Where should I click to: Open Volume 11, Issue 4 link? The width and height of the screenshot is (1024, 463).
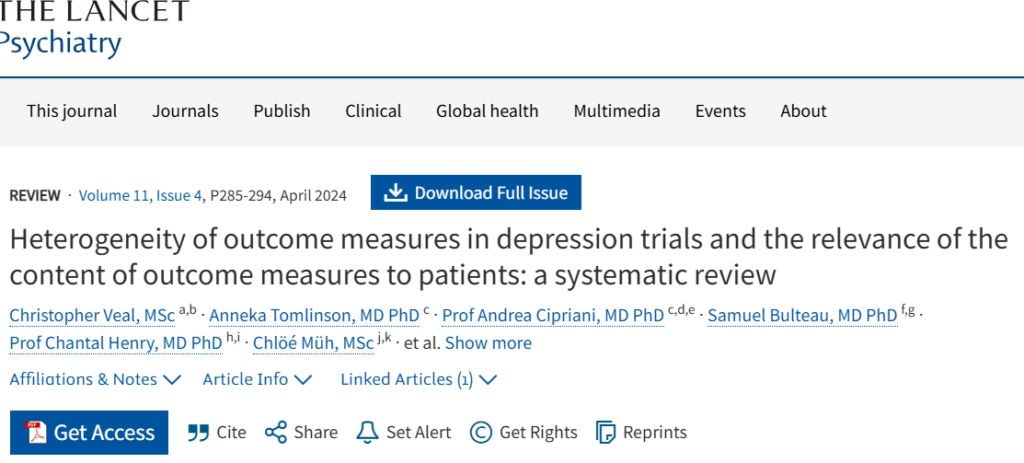pyautogui.click(x=140, y=195)
